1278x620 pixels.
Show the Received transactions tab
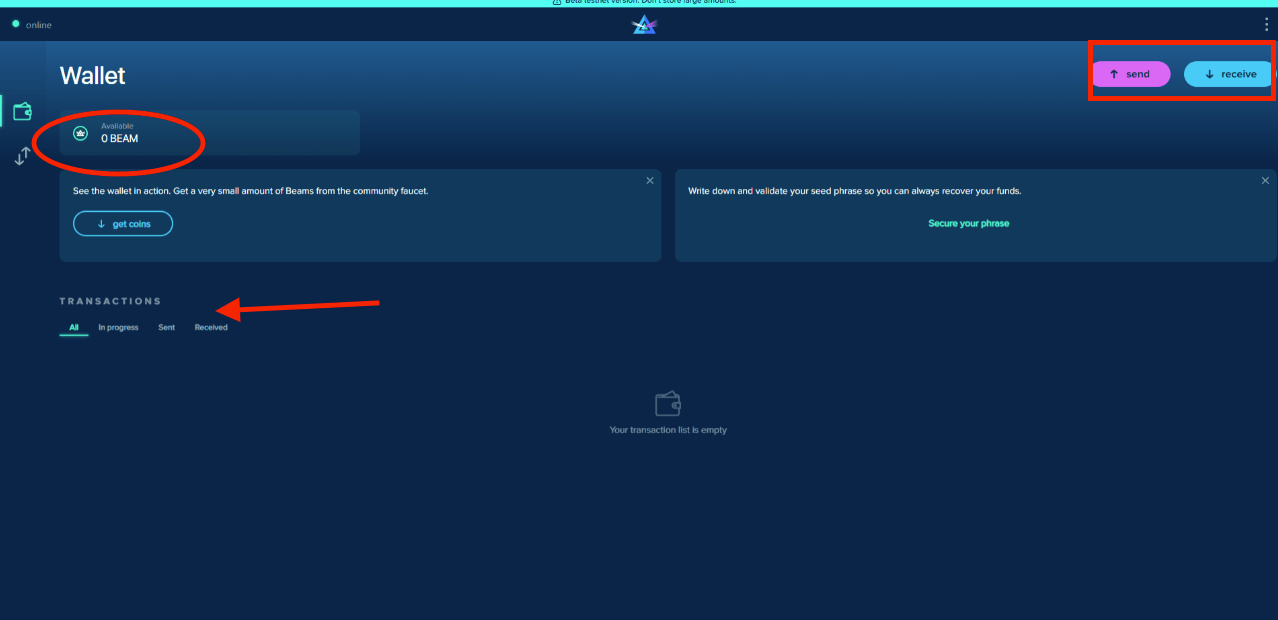pyautogui.click(x=211, y=328)
